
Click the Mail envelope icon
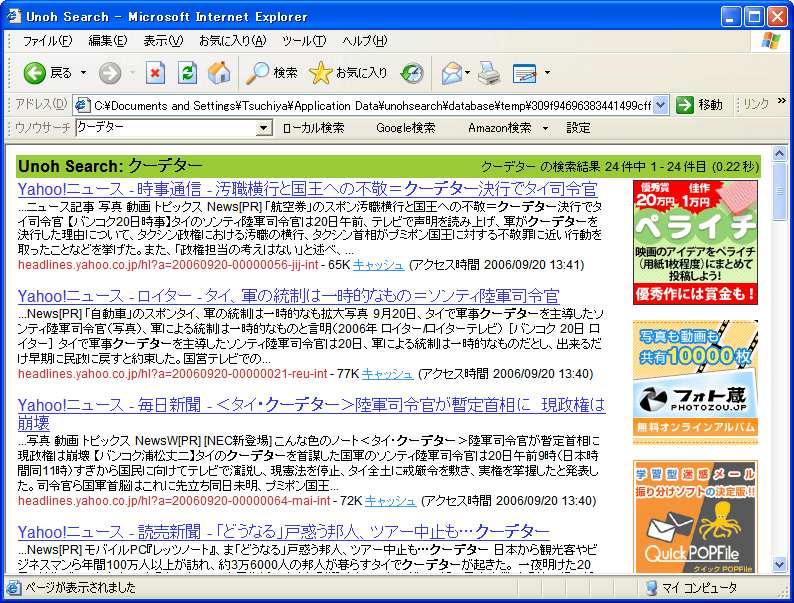pyautogui.click(x=452, y=73)
